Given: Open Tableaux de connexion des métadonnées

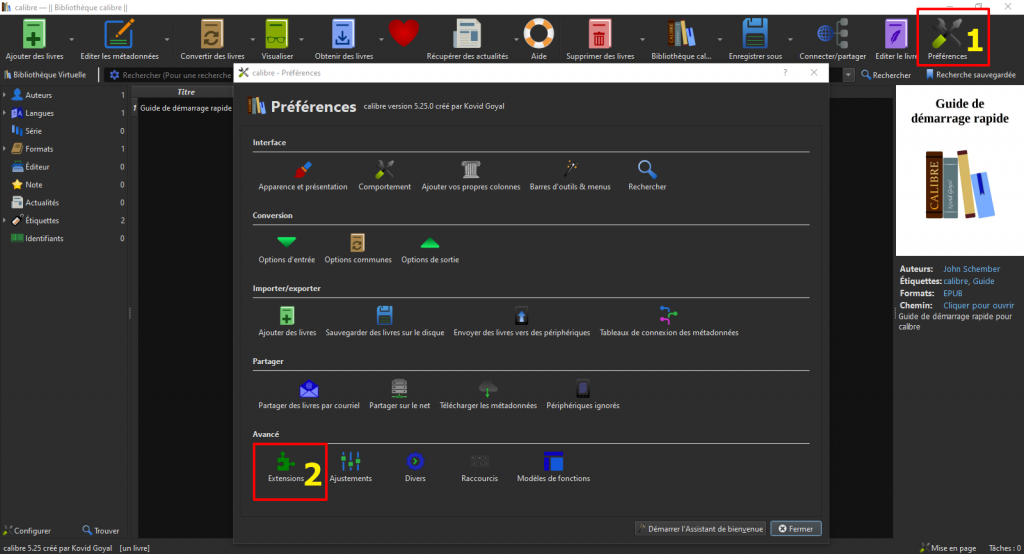Looking at the screenshot, I should pos(669,321).
